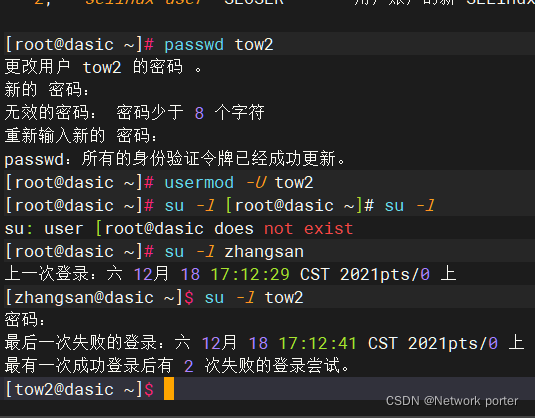
Task: Click the 'passwd: 所有的身份验证令牌已经成功更新' line
Action: [175, 159]
